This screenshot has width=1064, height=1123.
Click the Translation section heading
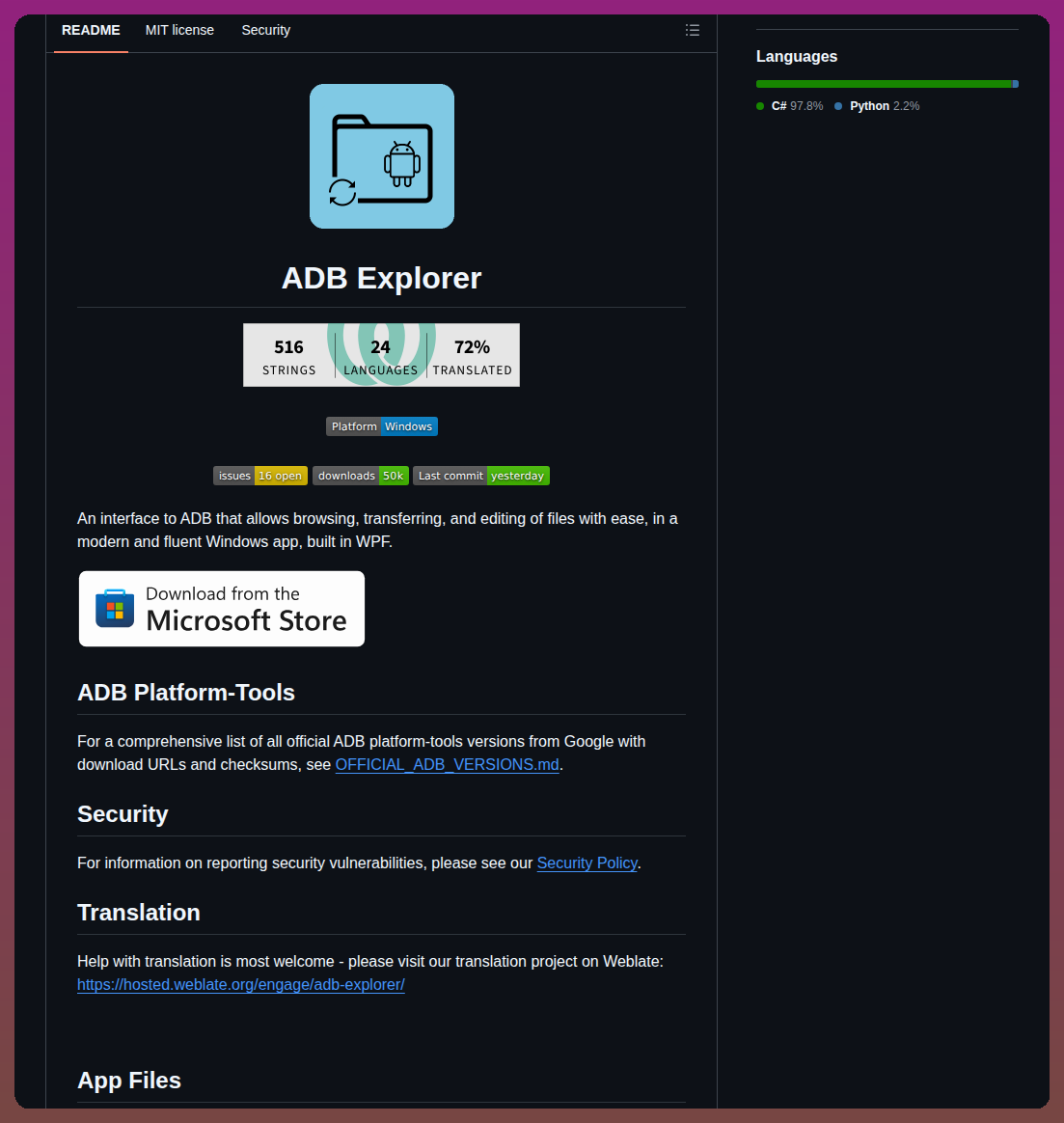139,913
